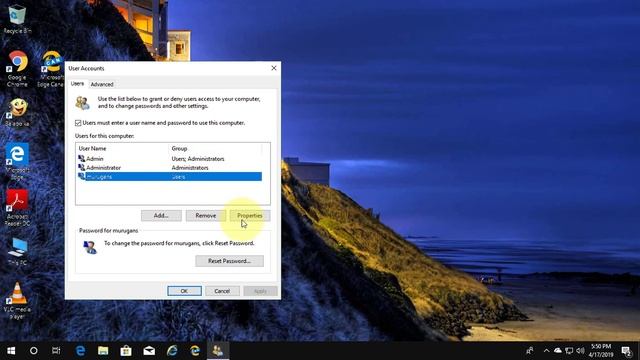
Task: Launch Edge from the taskbar
Action: (x=80, y=351)
